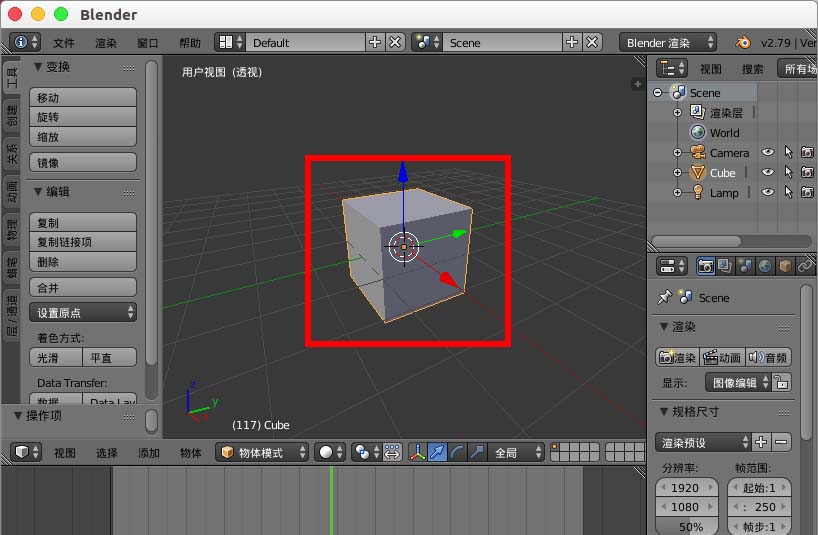
Task: Expand the Lamp tree item
Action: tap(677, 192)
